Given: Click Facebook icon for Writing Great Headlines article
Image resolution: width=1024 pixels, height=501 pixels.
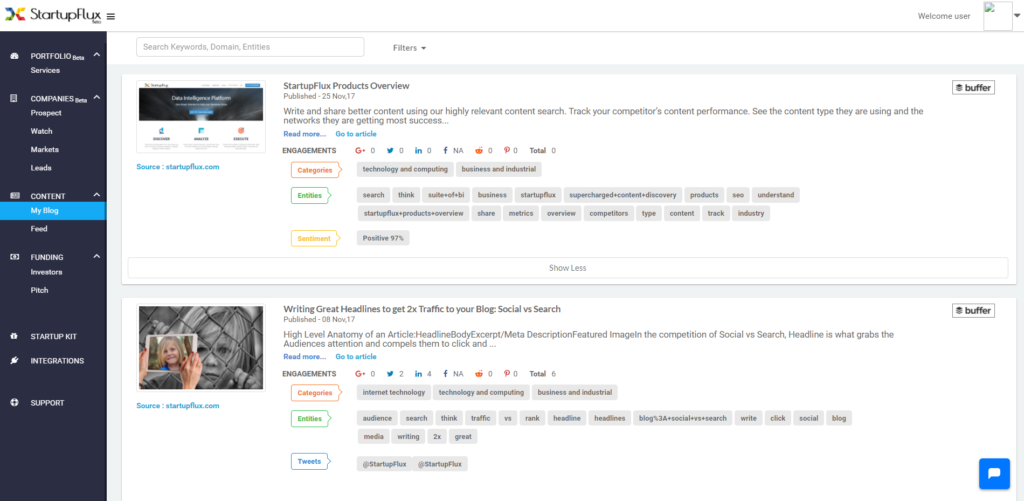Looking at the screenshot, I should click(445, 374).
